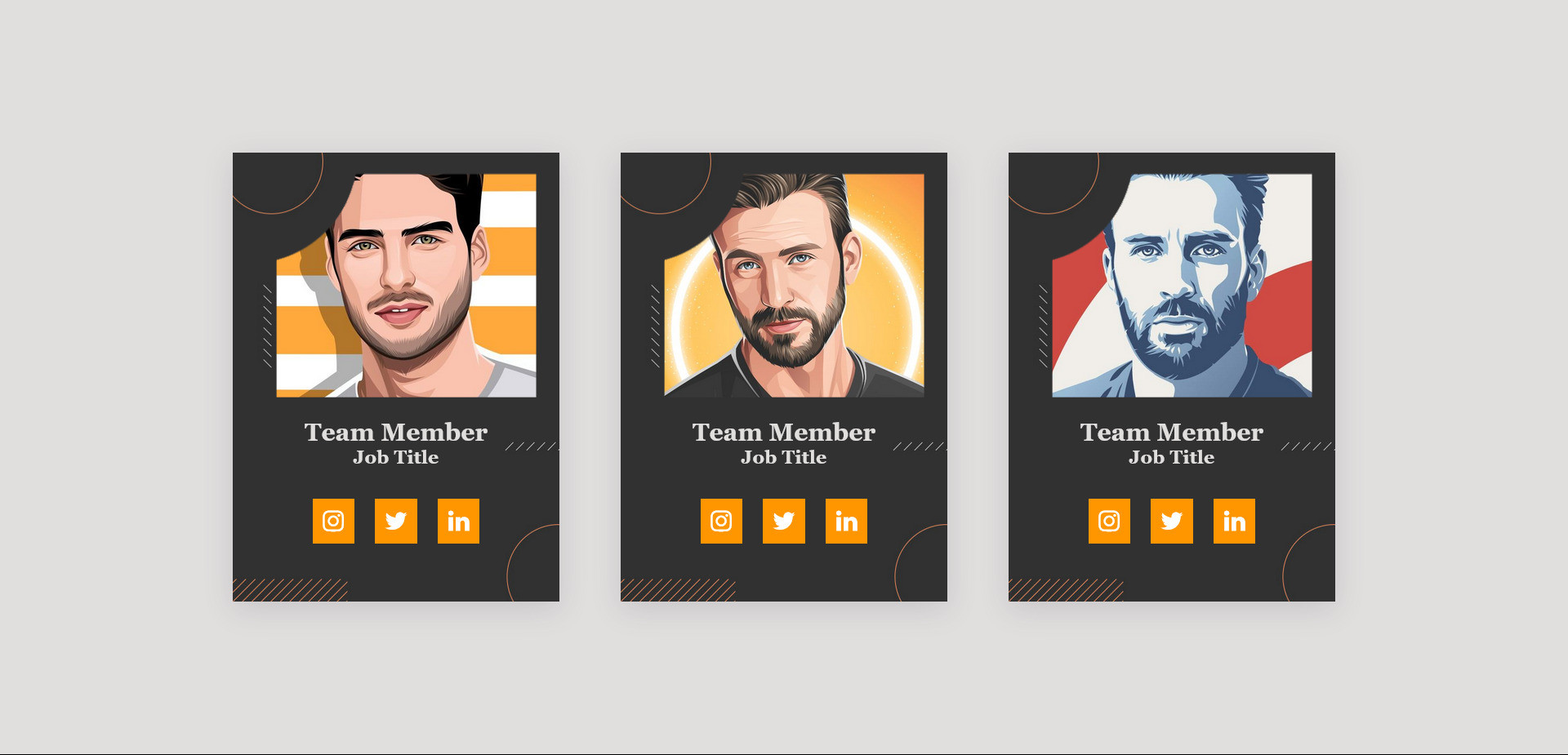Click the Job Title text on the first card
Viewport: 1568px width, 755px height.
[396, 457]
